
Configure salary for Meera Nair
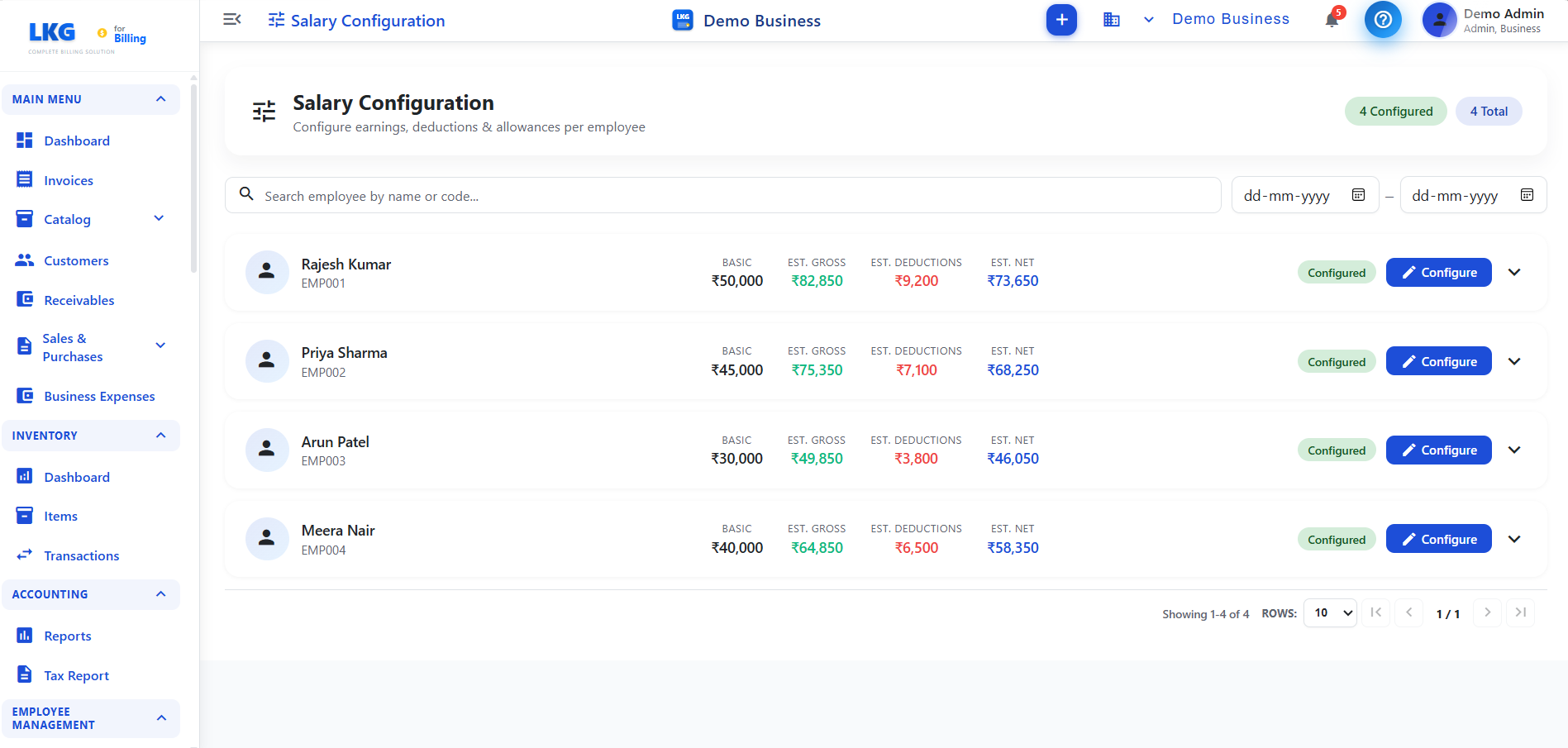pos(1438,539)
